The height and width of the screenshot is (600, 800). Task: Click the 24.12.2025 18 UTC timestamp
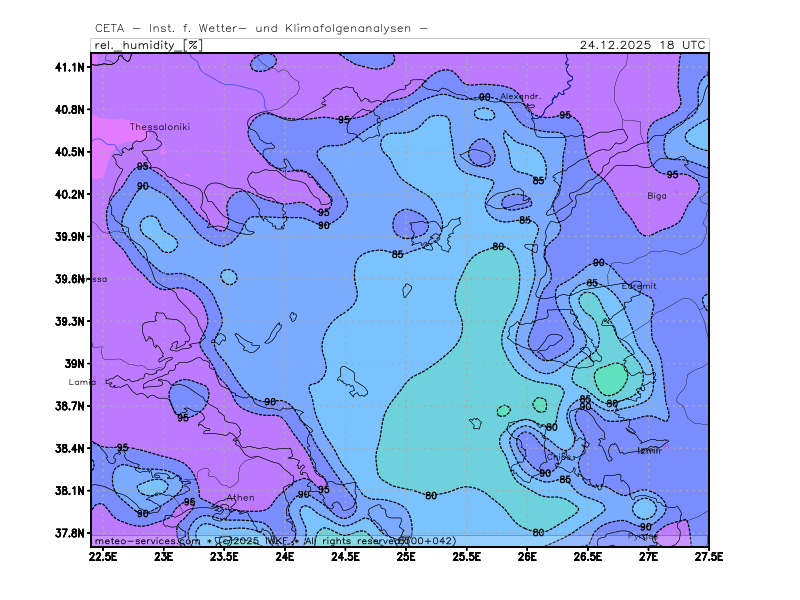[643, 45]
